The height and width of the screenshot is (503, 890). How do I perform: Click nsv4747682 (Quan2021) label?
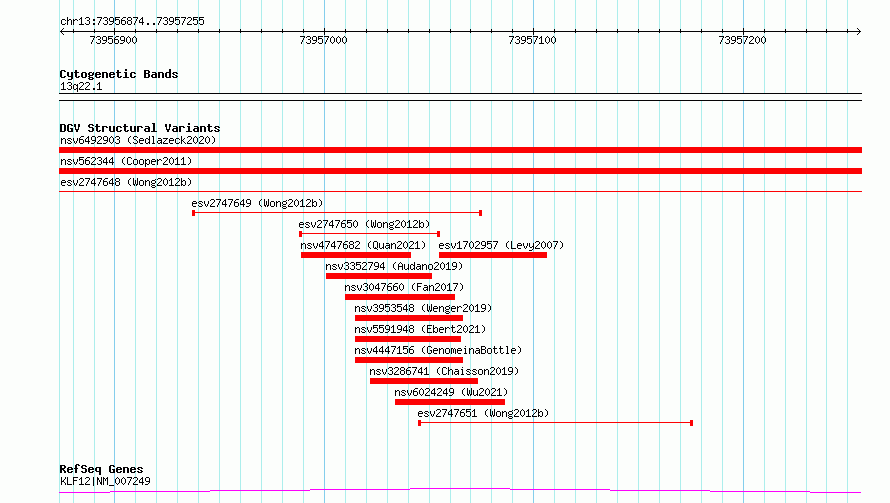coord(363,245)
